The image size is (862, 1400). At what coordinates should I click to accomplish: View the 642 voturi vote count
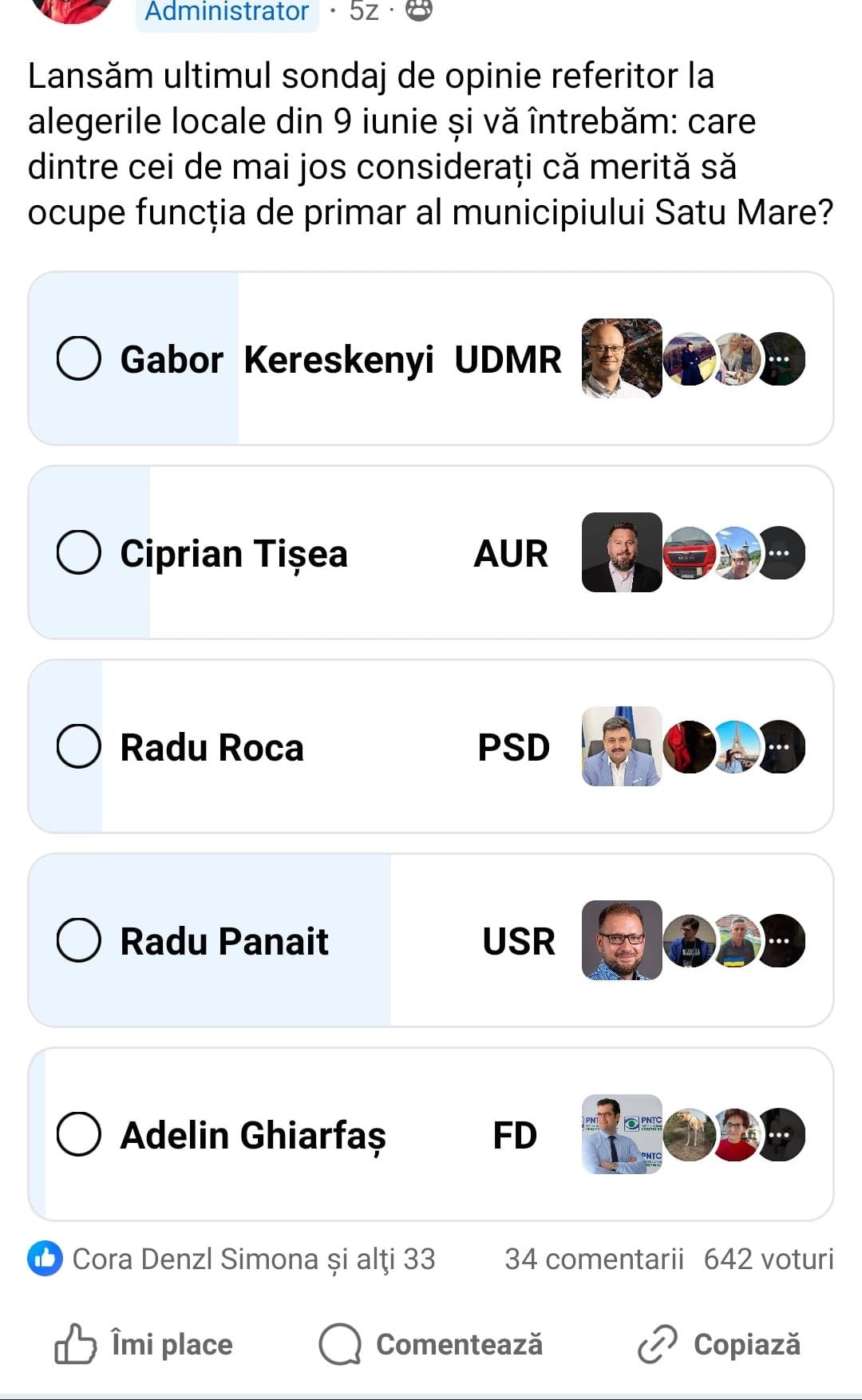click(768, 1259)
